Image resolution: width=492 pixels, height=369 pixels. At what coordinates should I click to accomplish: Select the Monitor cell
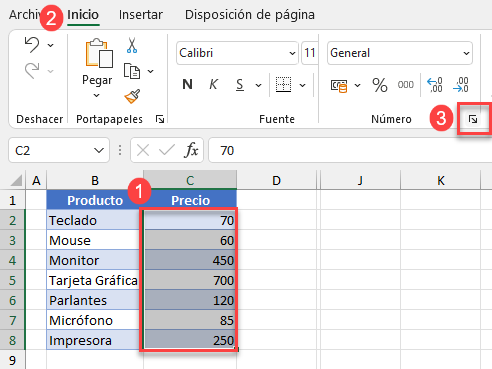[95, 260]
